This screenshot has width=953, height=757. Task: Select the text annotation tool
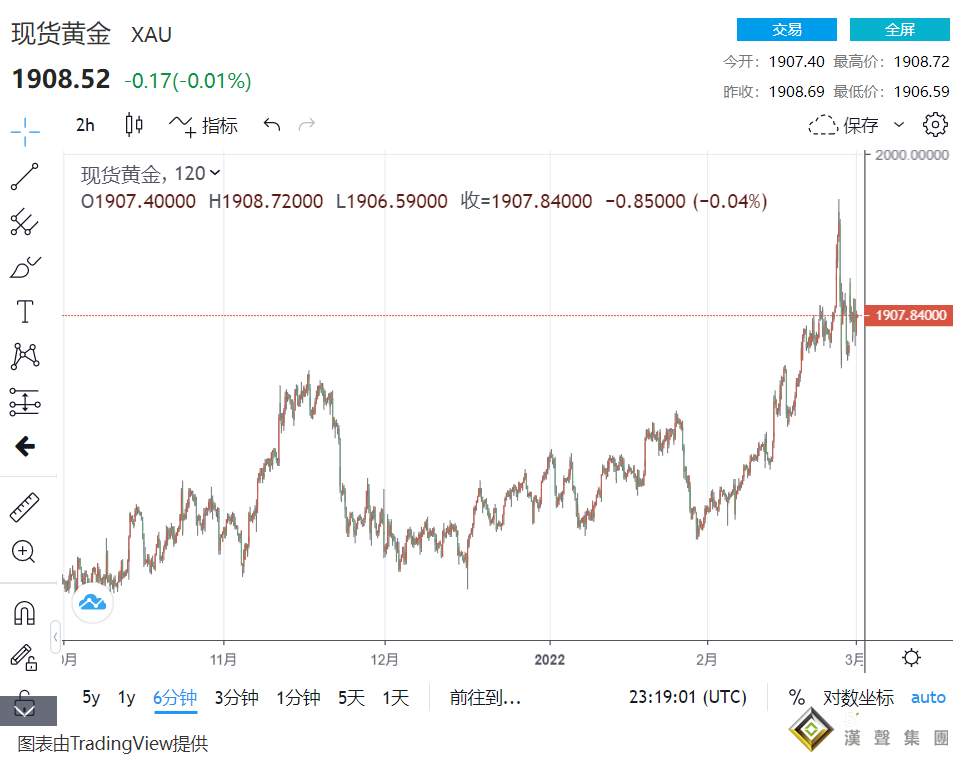click(25, 312)
